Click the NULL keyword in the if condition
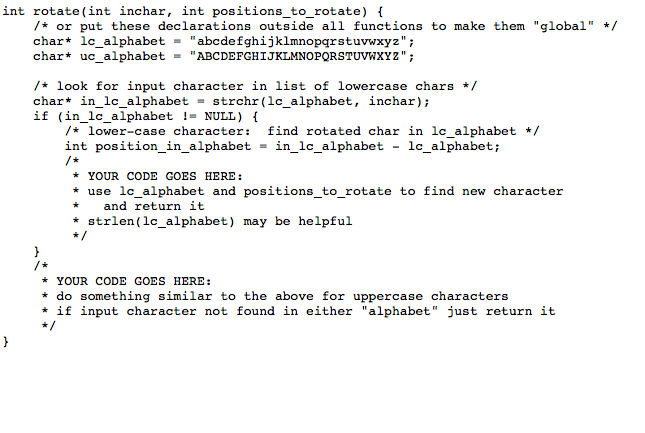The height and width of the screenshot is (433, 645). [220, 116]
